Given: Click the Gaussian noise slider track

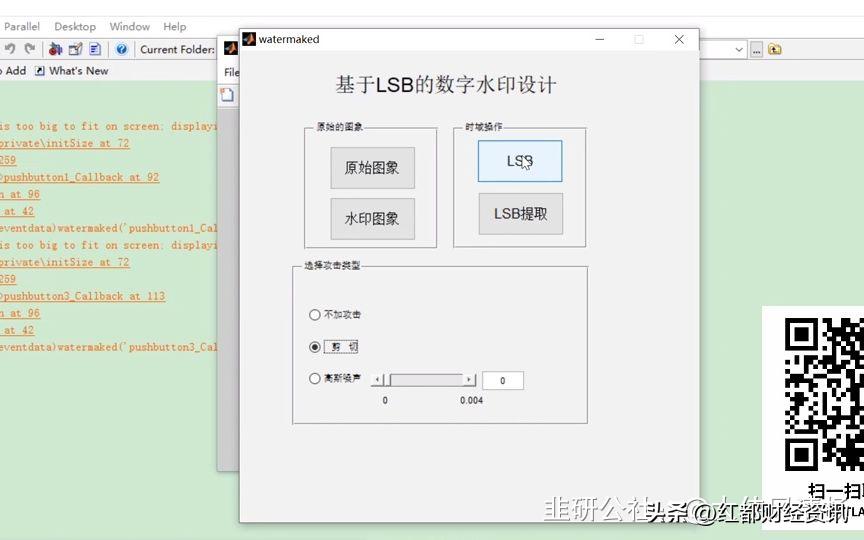Looking at the screenshot, I should point(427,380).
